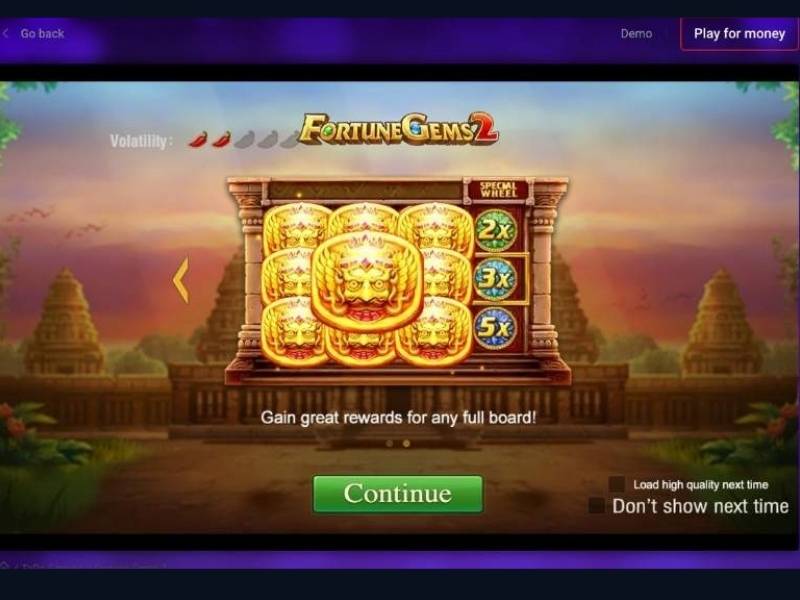
Task: Click the 5x multiplier gem icon
Action: pos(495,328)
